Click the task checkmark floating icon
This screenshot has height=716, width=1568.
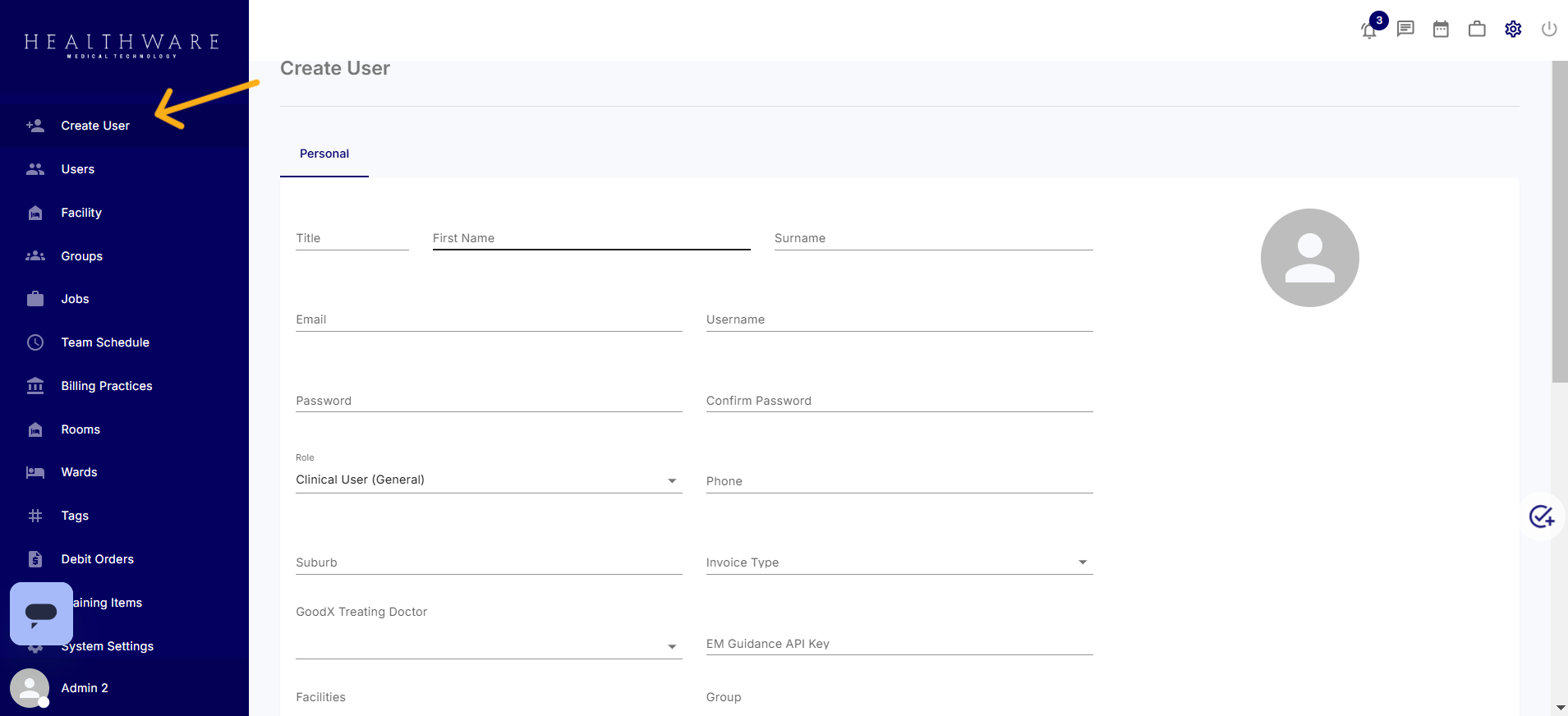[x=1541, y=516]
